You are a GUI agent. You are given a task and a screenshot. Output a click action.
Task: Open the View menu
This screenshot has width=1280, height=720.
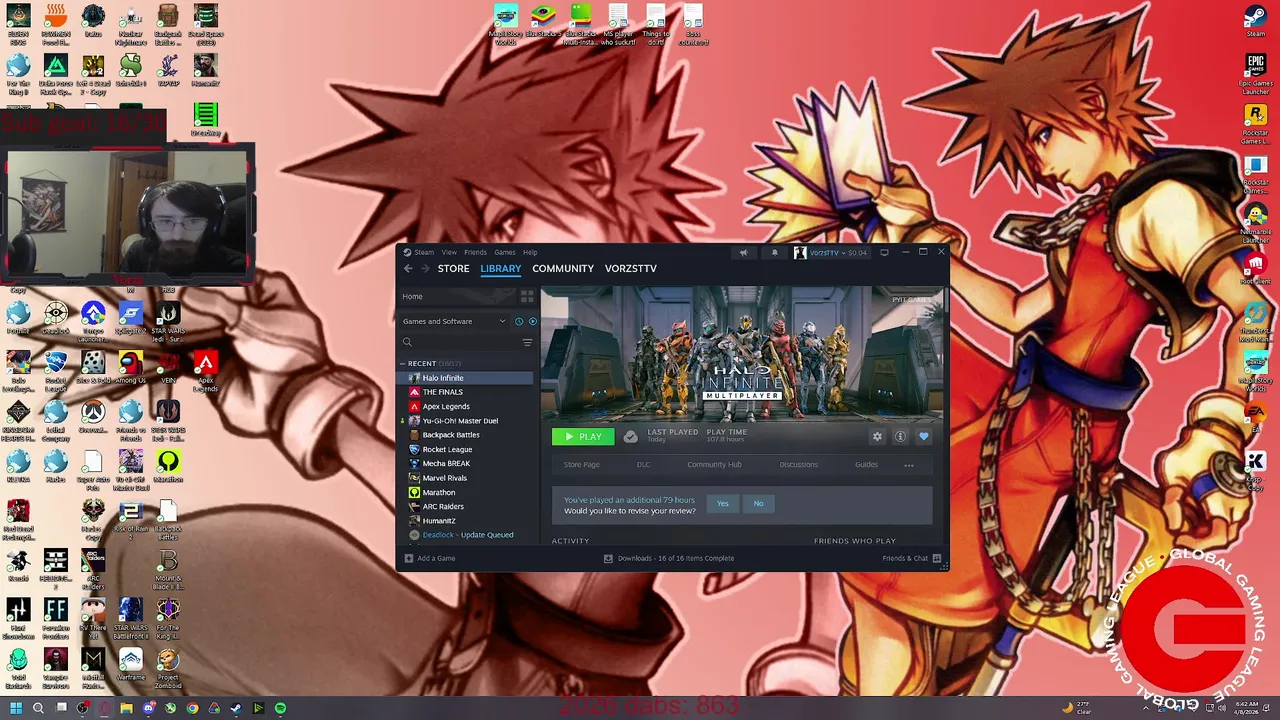coord(449,252)
